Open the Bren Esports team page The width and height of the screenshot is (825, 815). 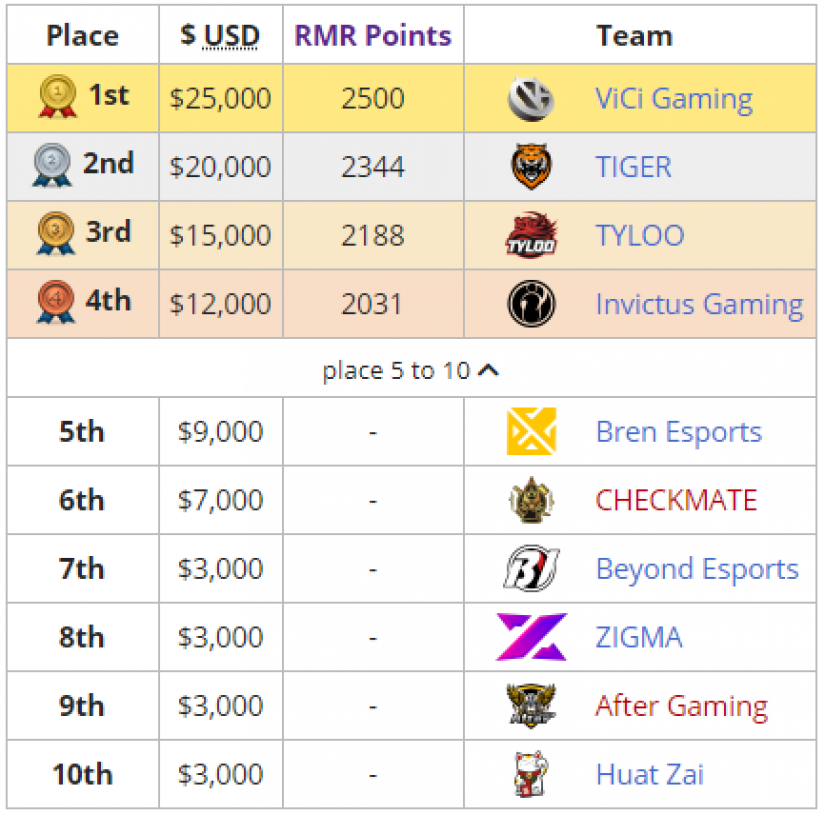679,432
